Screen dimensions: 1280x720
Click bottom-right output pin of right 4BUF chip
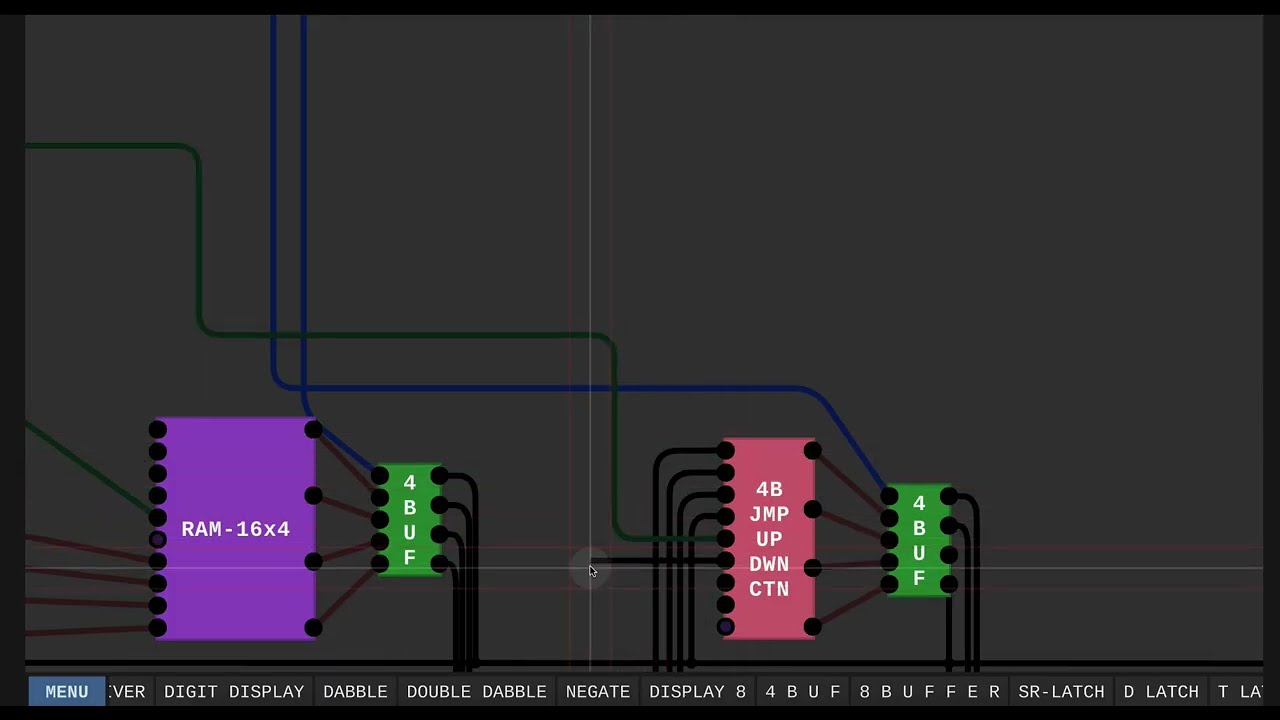[949, 583]
